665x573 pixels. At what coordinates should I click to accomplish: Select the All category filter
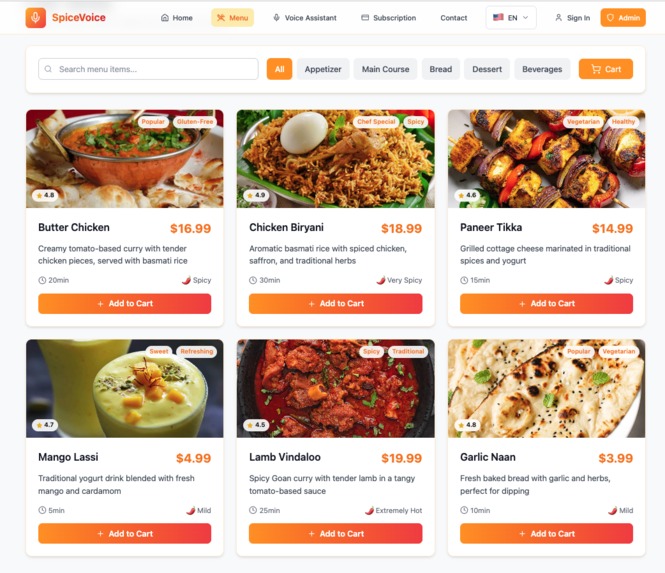point(279,69)
